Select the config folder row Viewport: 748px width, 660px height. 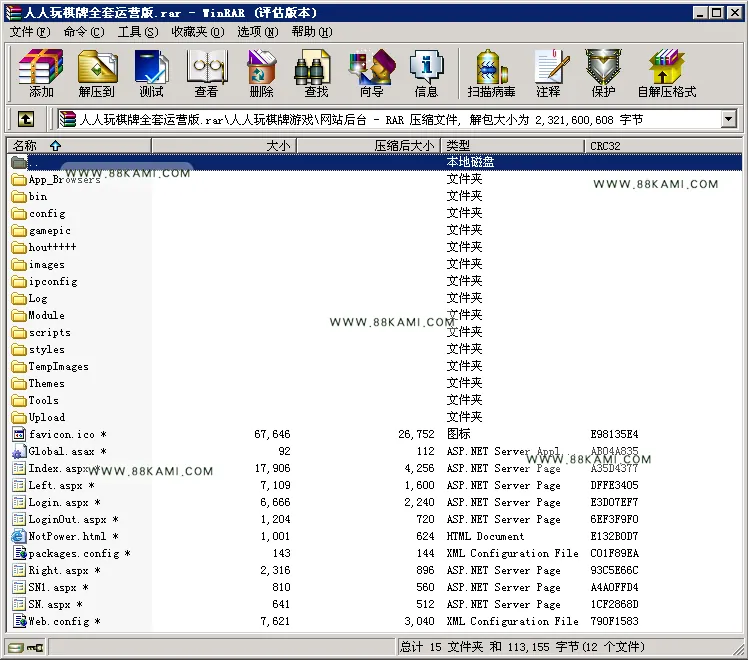click(374, 214)
